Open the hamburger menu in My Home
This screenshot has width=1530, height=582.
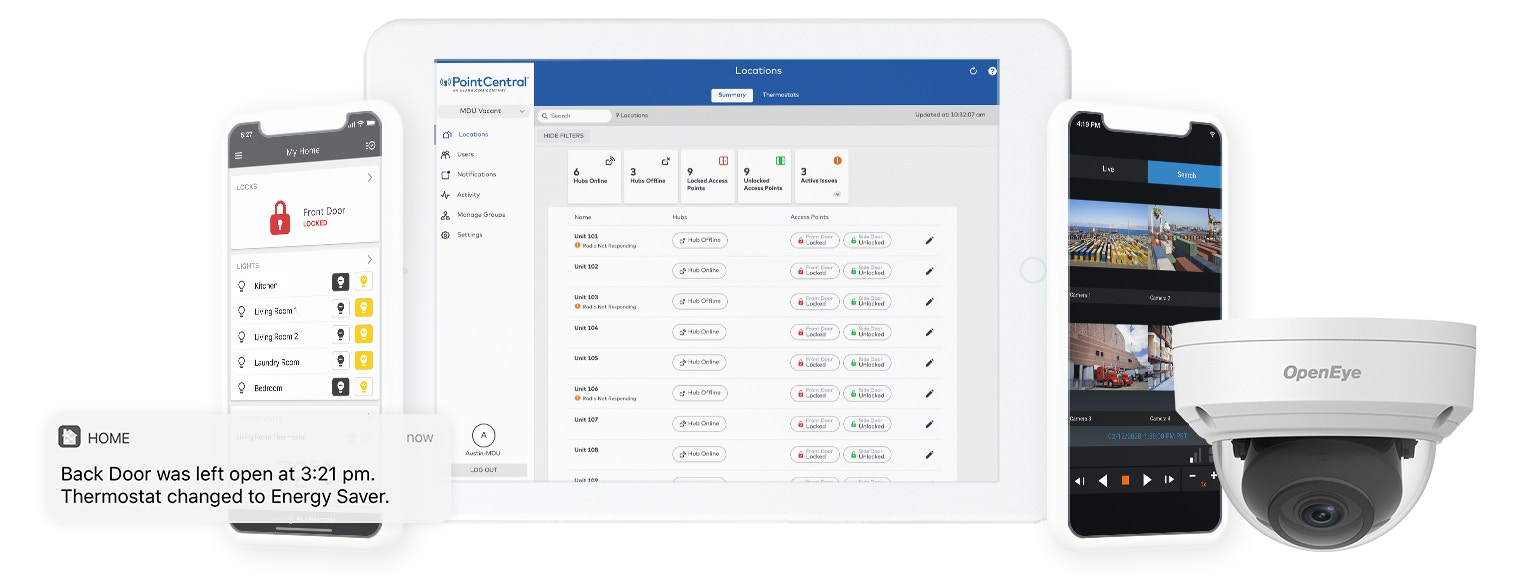238,156
